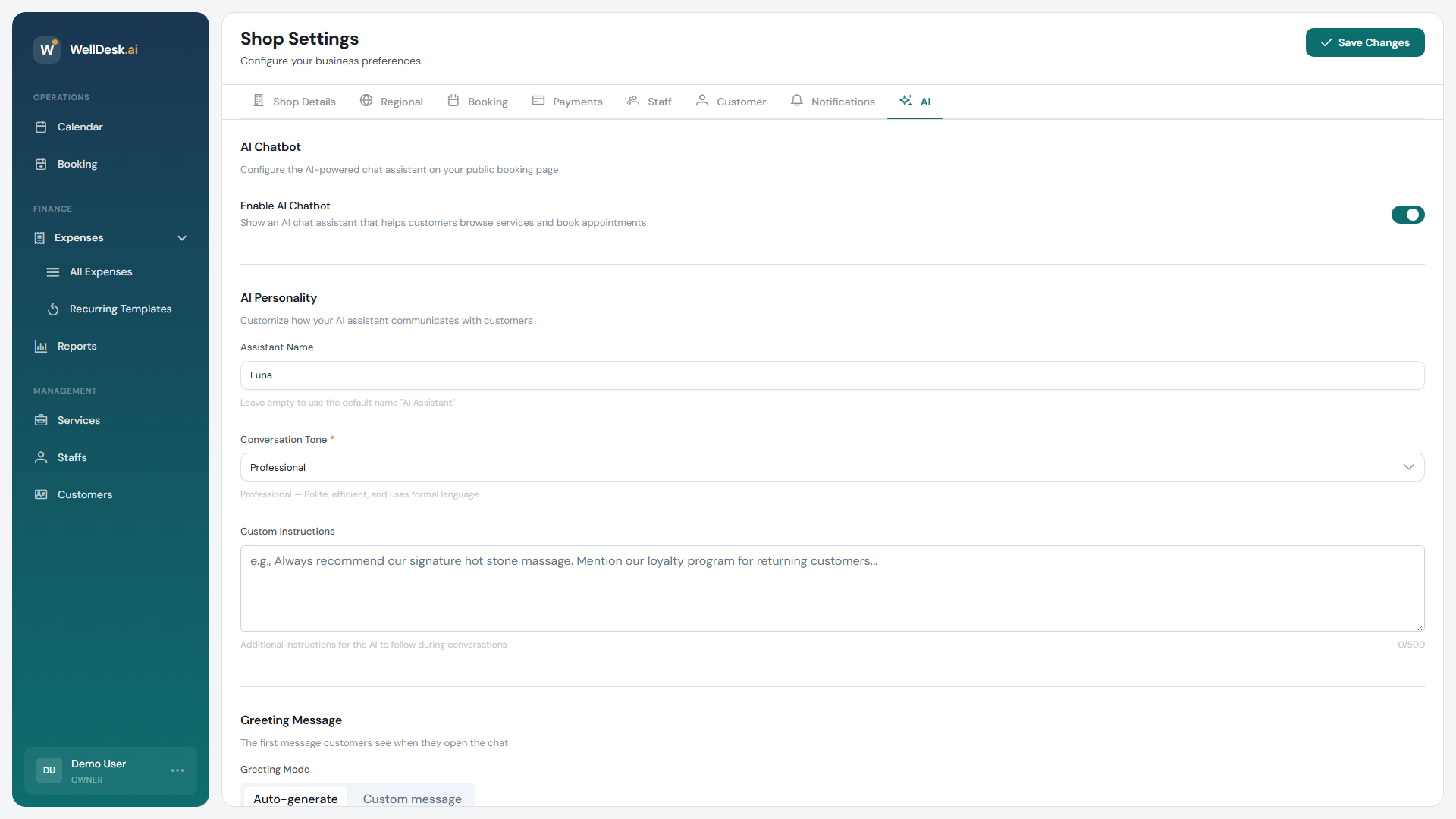Focus the Assistant Name input field
This screenshot has height=819, width=1456.
pyautogui.click(x=832, y=375)
